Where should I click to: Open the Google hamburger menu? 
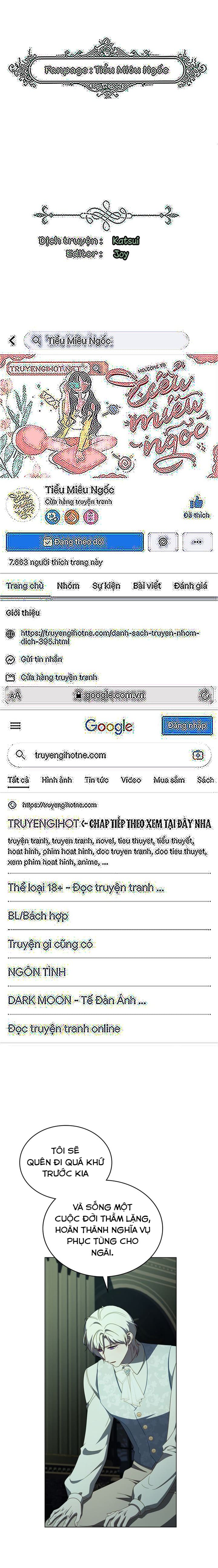(15, 726)
